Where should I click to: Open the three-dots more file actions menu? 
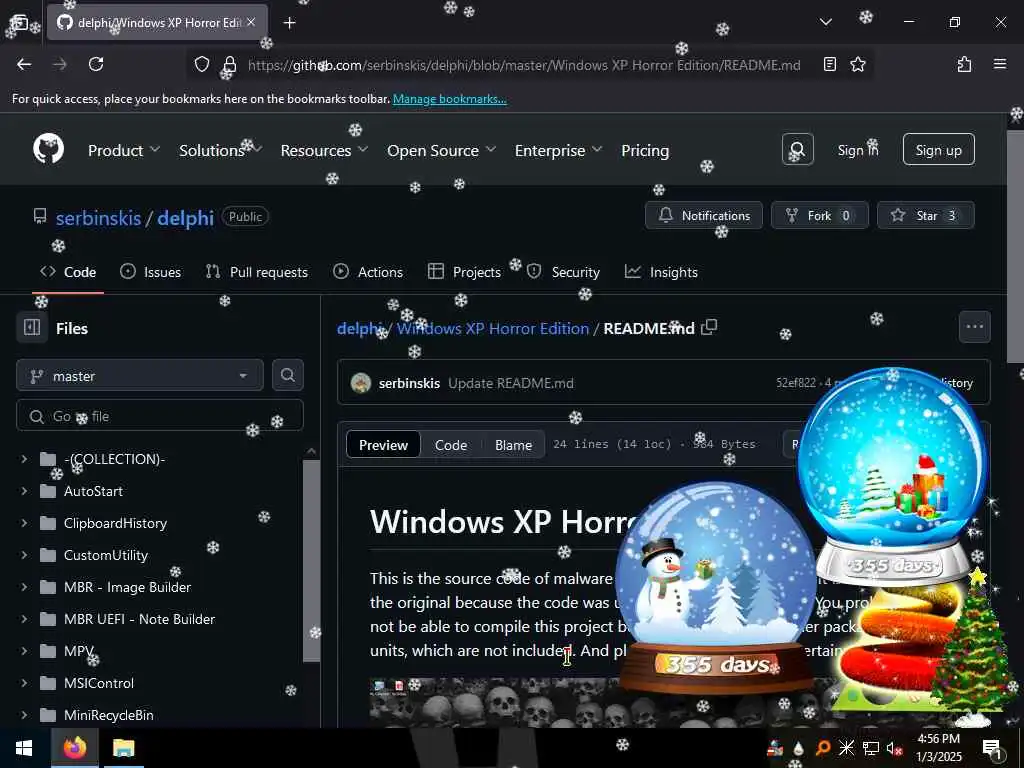[x=974, y=327]
